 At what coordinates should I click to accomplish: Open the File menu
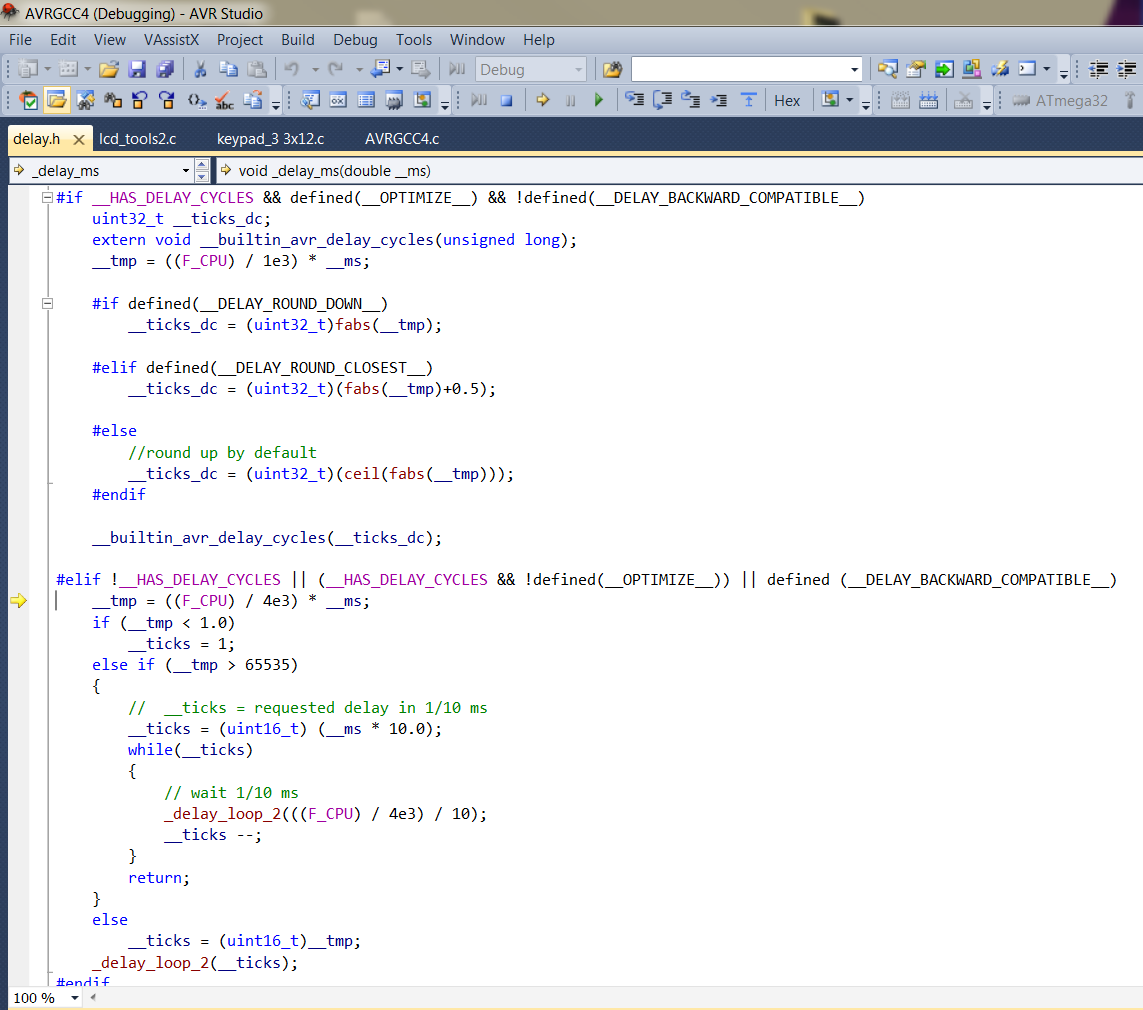point(20,40)
